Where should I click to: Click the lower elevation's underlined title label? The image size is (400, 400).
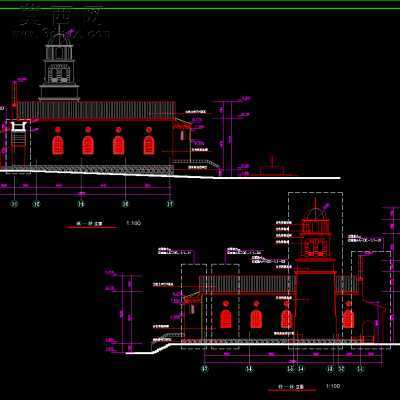click(292, 388)
